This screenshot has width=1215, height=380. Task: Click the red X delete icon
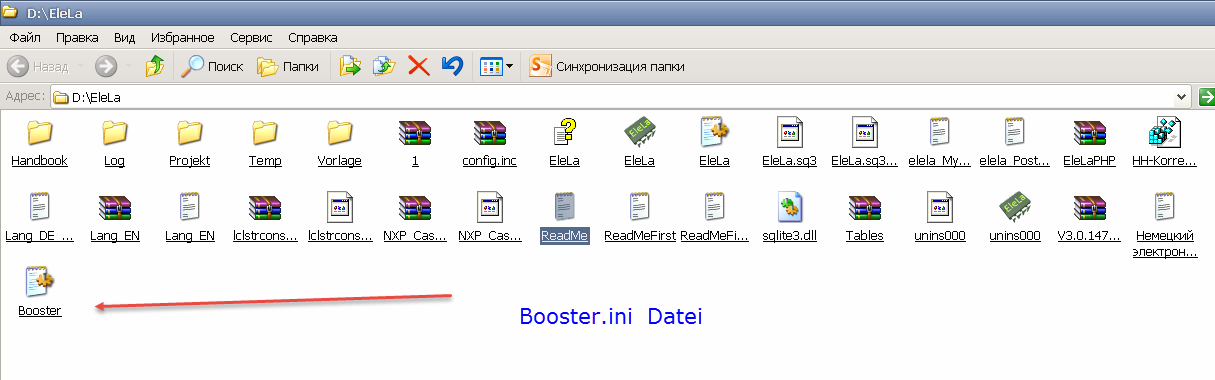419,66
